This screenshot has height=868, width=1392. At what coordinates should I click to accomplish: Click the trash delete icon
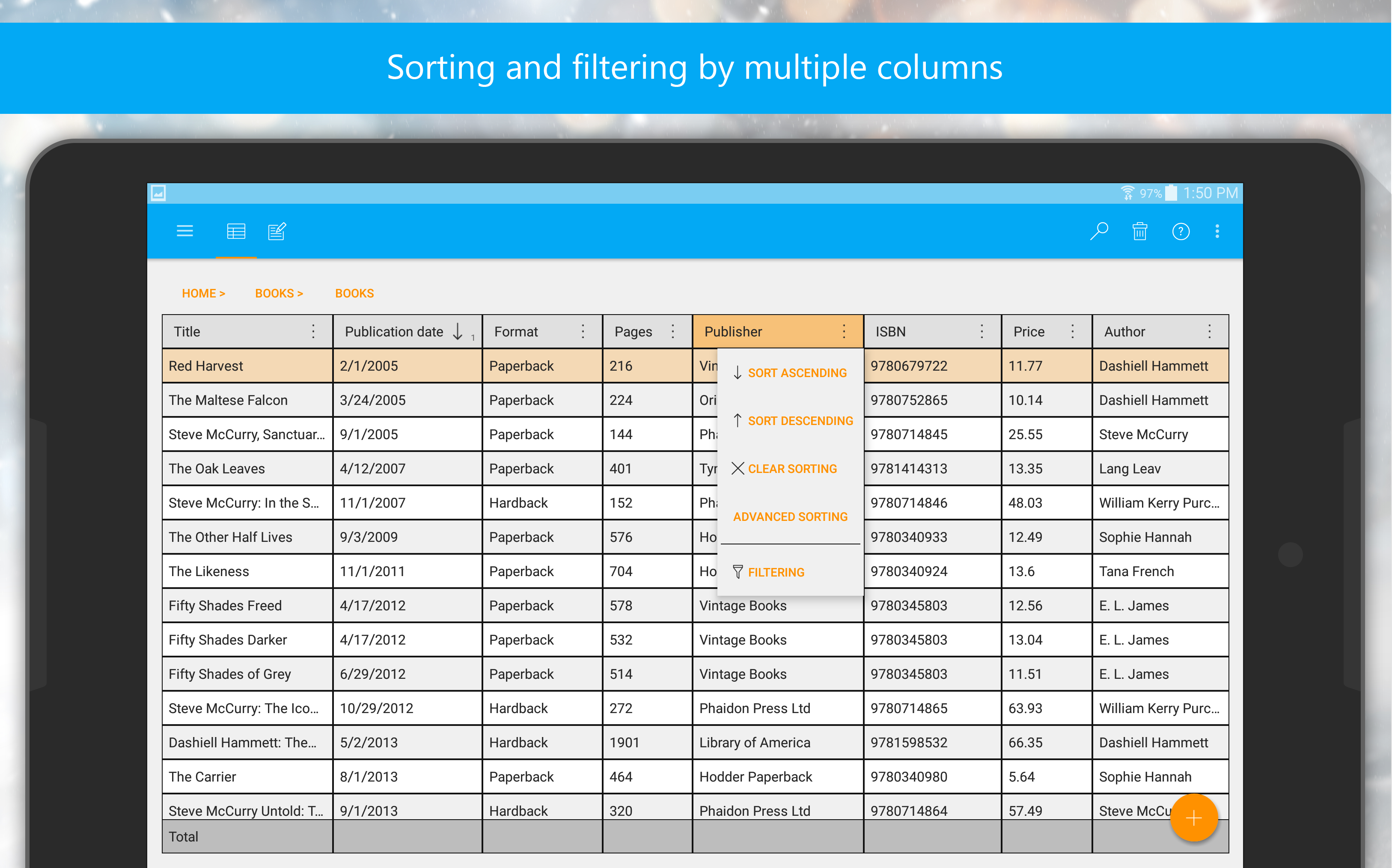coord(1140,232)
